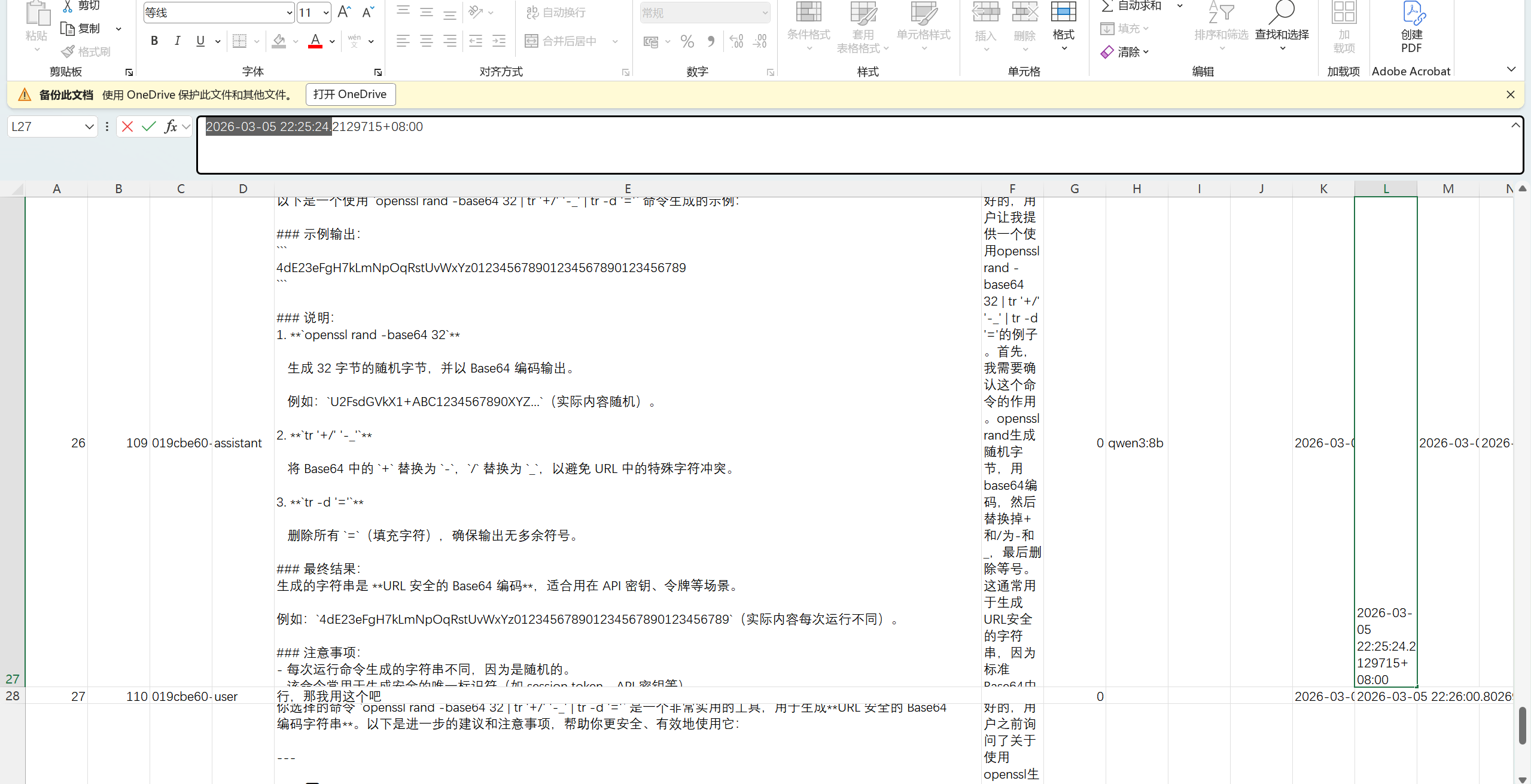This screenshot has width=1531, height=784.
Task: Toggle italic formatting
Action: point(177,41)
